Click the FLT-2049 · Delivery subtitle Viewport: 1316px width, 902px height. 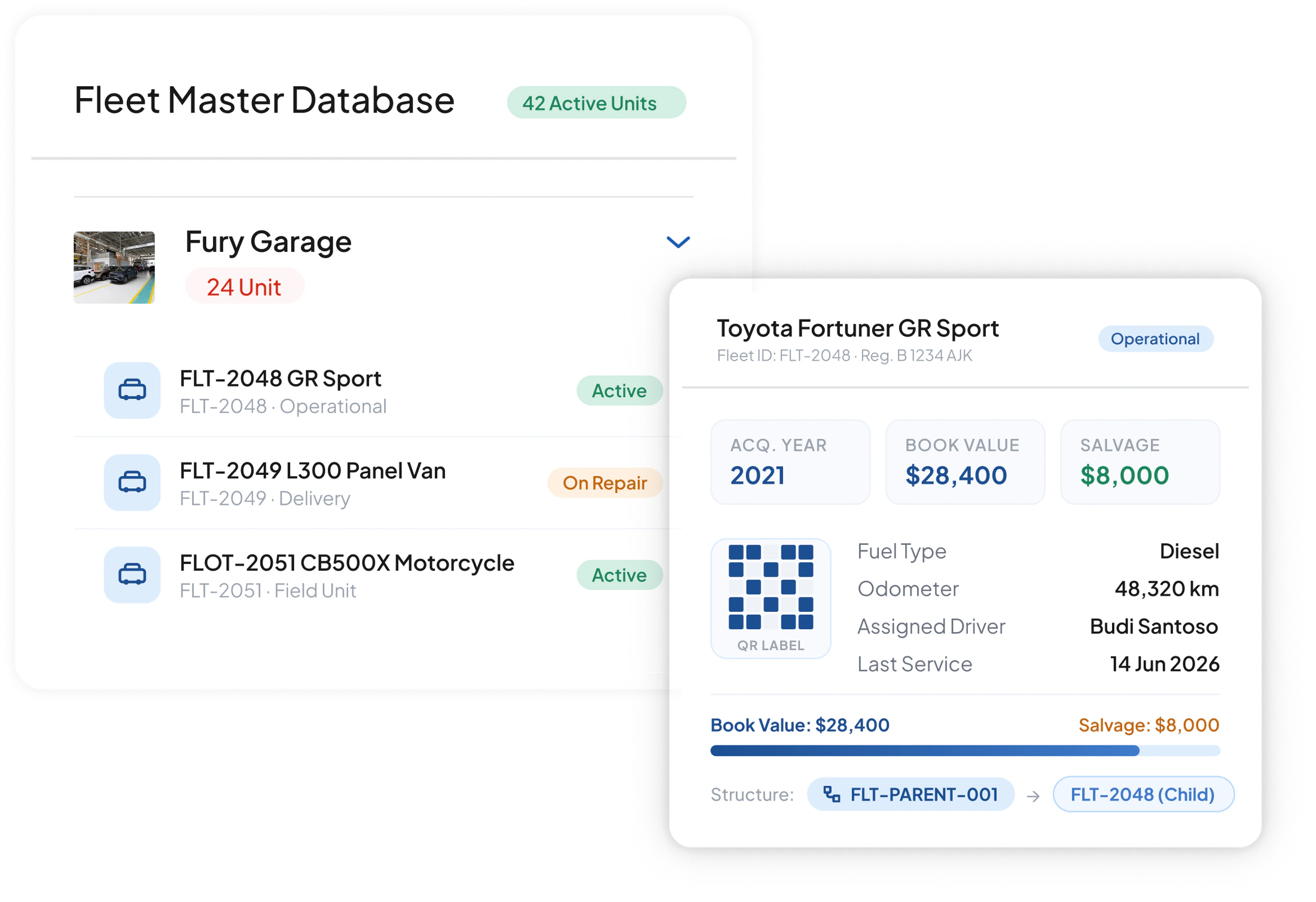pos(265,498)
